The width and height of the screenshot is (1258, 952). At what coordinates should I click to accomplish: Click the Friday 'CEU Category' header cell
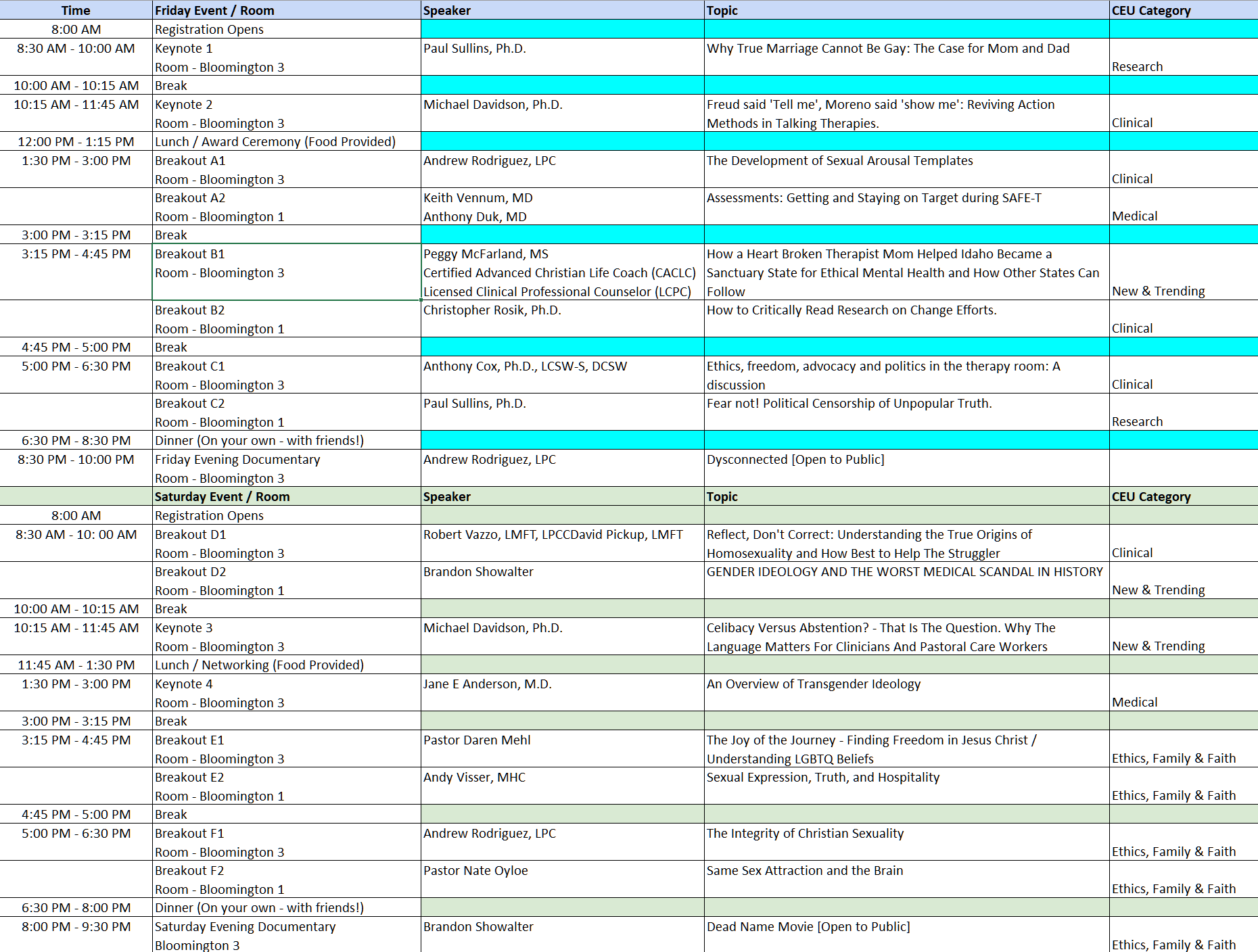click(x=1184, y=10)
